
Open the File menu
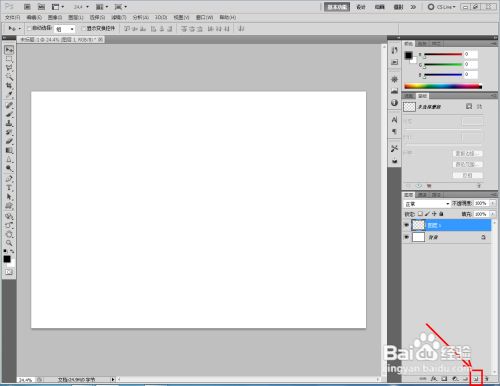pos(12,17)
